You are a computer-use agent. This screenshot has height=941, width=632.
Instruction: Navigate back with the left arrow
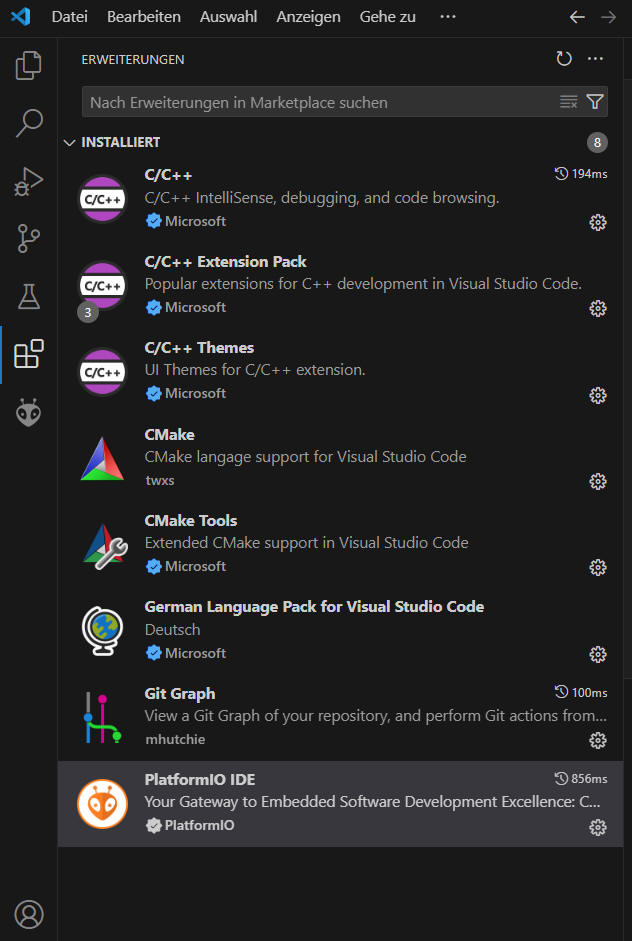[577, 17]
